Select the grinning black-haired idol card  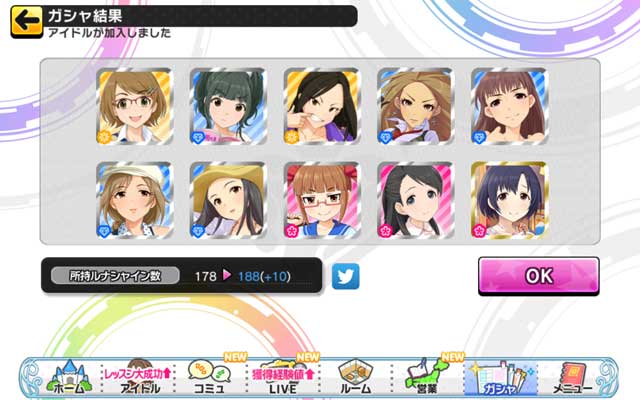(322, 107)
